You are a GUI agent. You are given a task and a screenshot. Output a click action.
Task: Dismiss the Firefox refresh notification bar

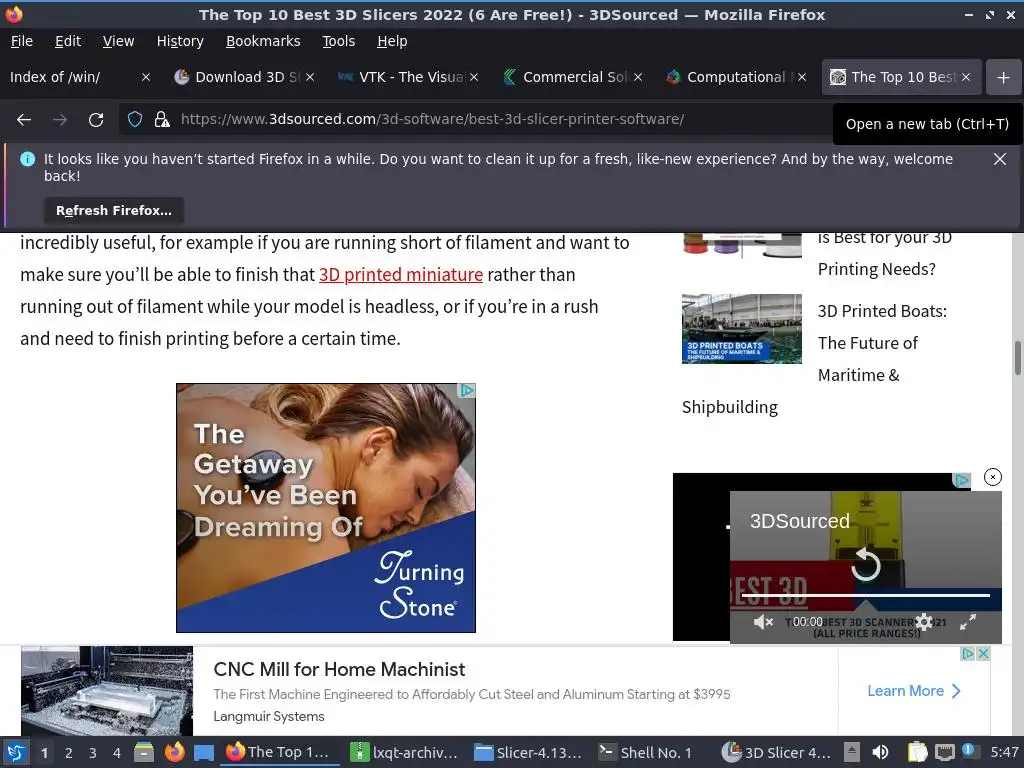[x=999, y=159]
